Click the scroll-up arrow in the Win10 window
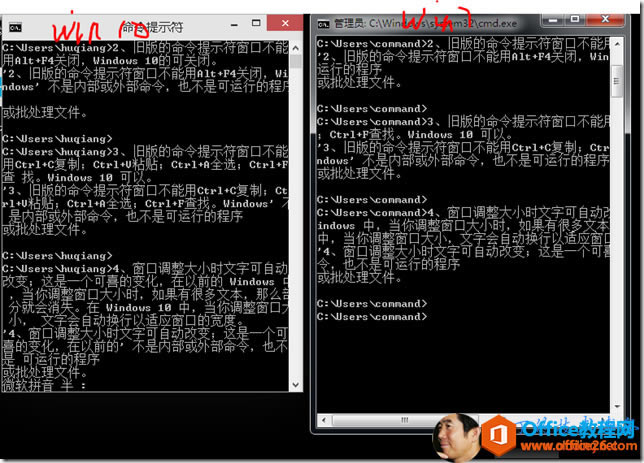This screenshot has width=644, height=463. coord(295,48)
